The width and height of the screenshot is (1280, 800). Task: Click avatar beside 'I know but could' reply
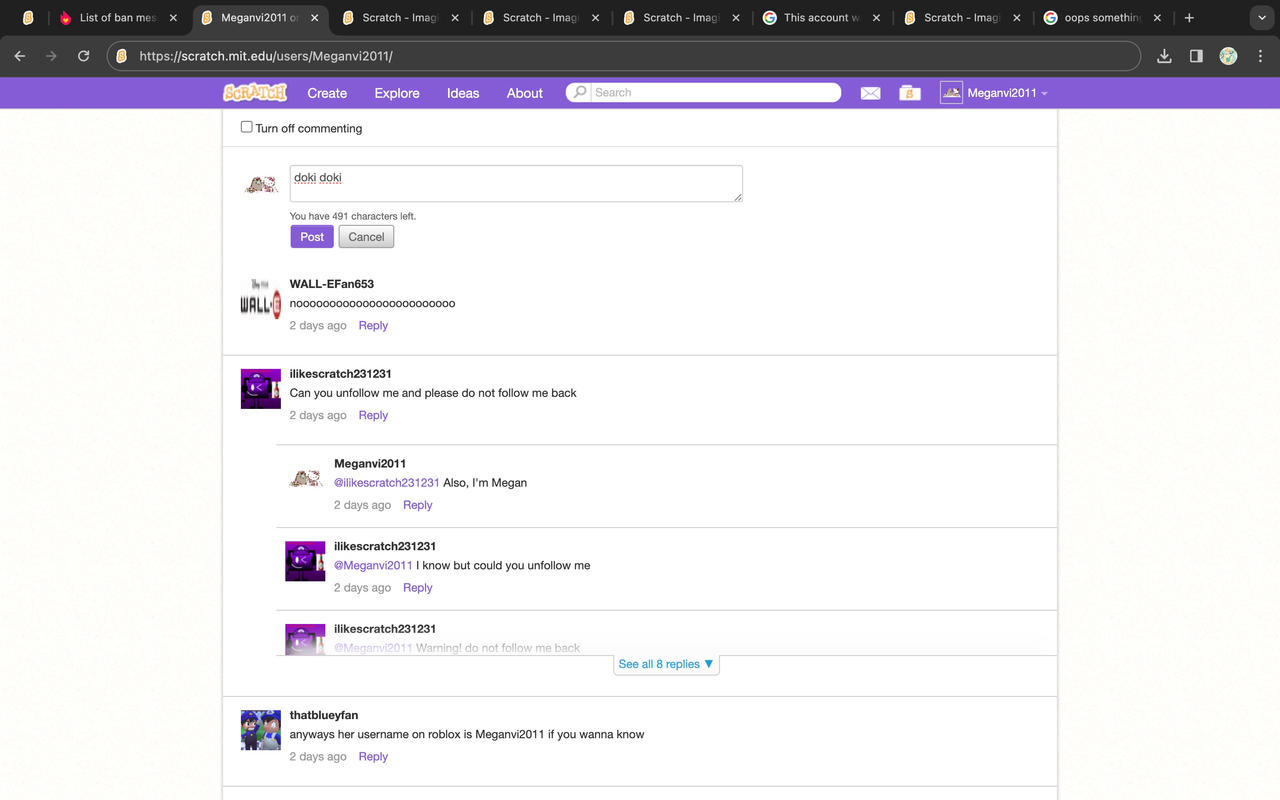tap(305, 561)
